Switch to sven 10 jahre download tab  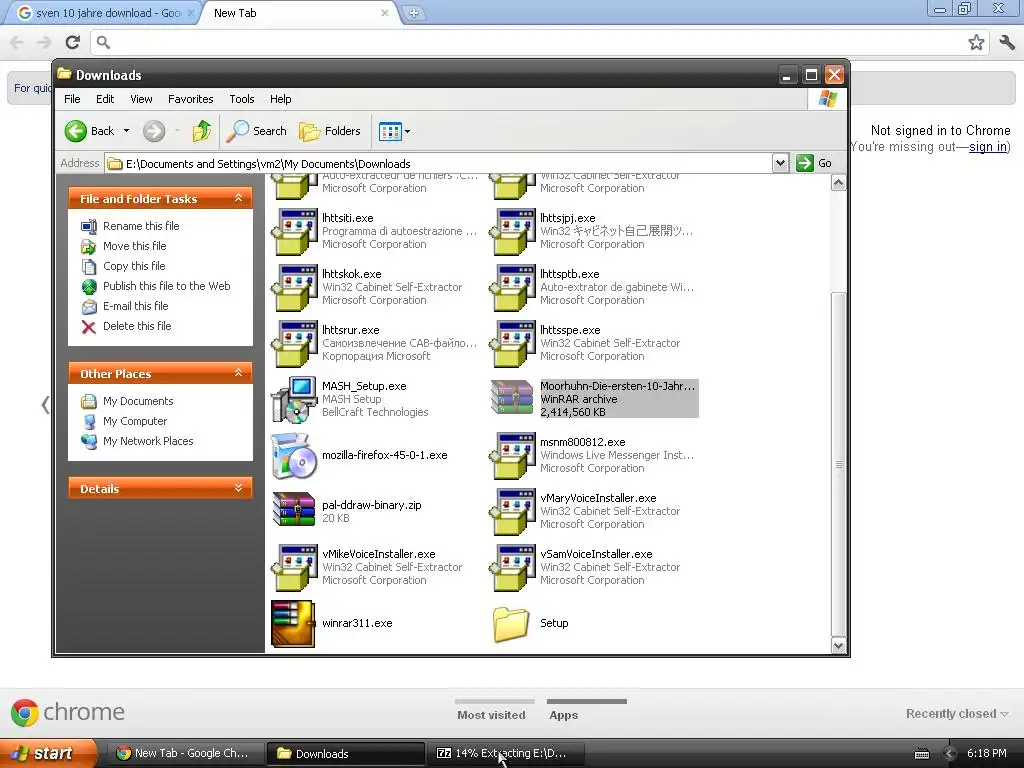coord(101,13)
